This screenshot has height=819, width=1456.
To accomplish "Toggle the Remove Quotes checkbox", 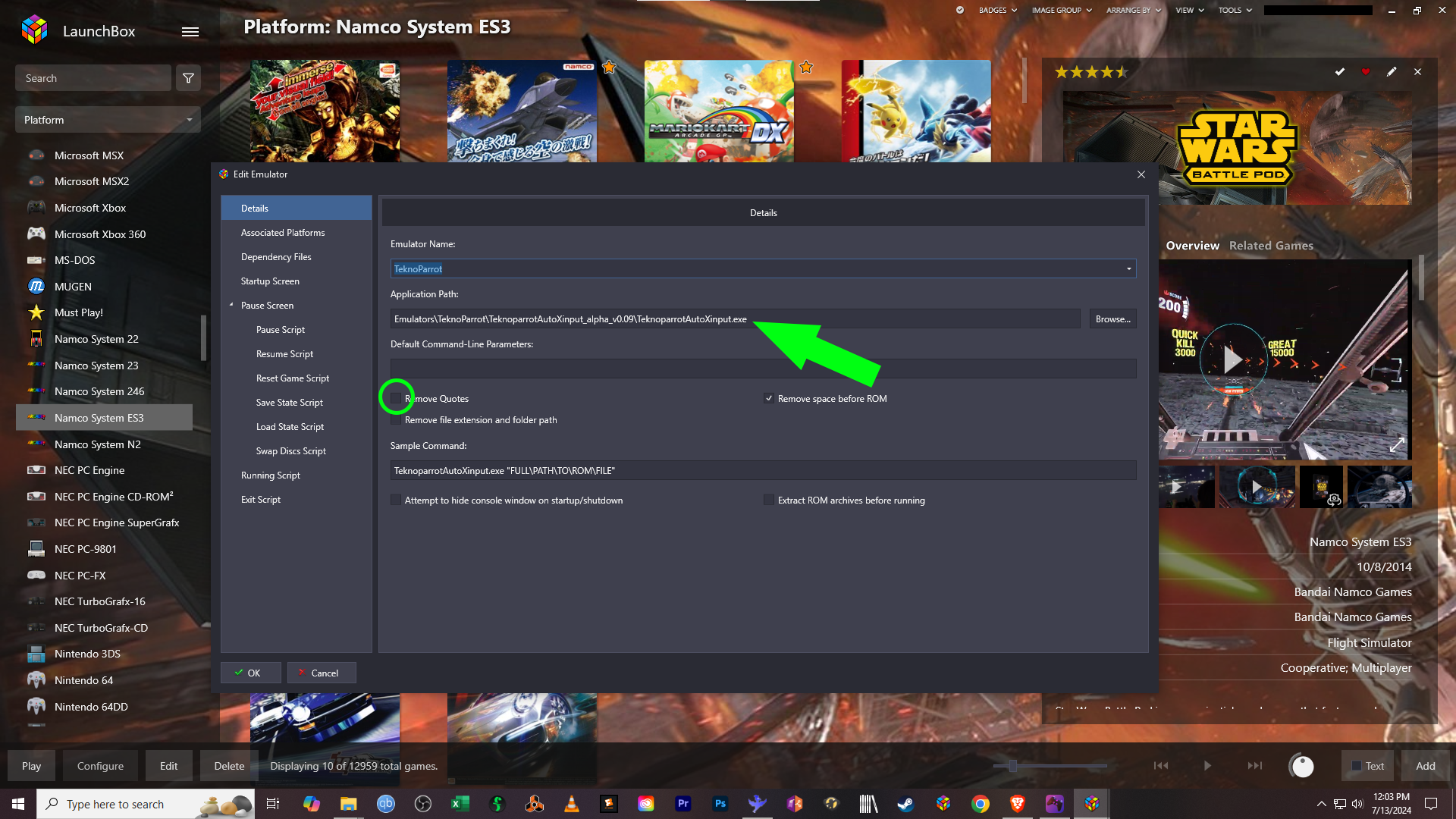I will [396, 398].
